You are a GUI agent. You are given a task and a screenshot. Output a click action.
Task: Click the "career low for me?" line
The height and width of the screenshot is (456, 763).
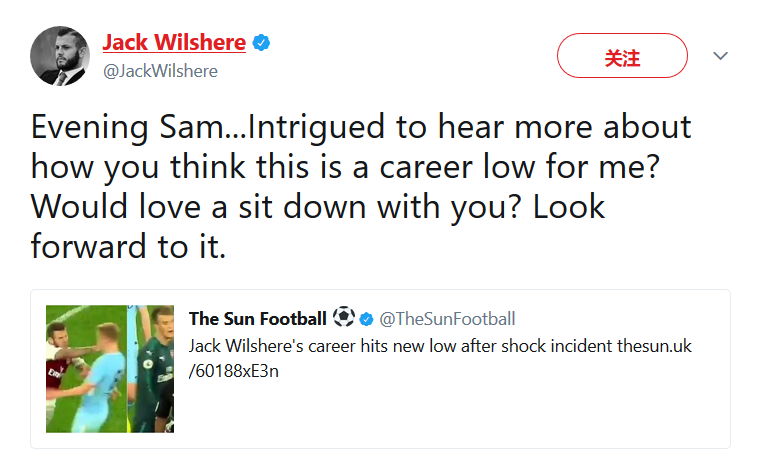tap(500, 167)
